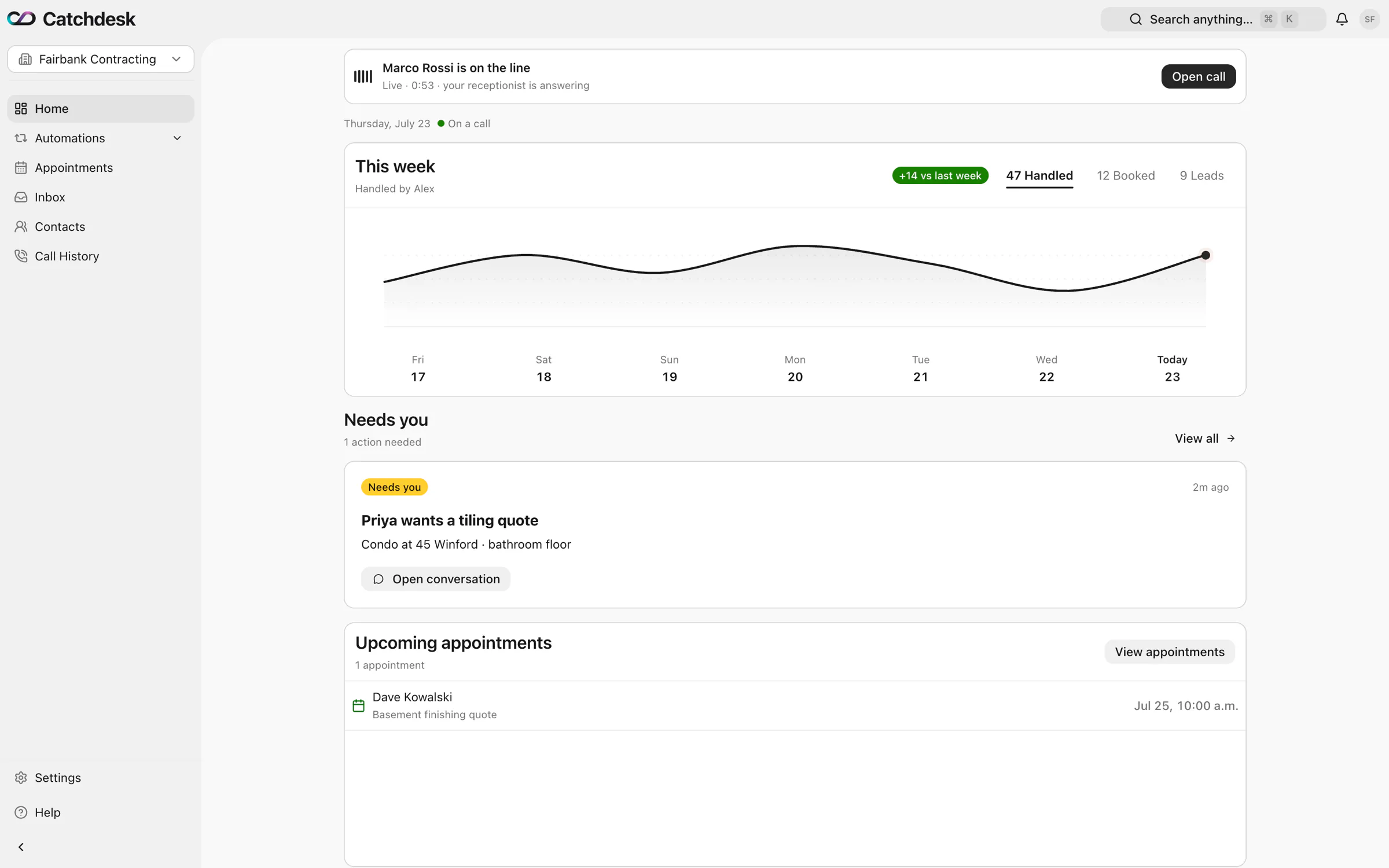
Task: Go to Home in the sidebar
Action: [x=101, y=109]
